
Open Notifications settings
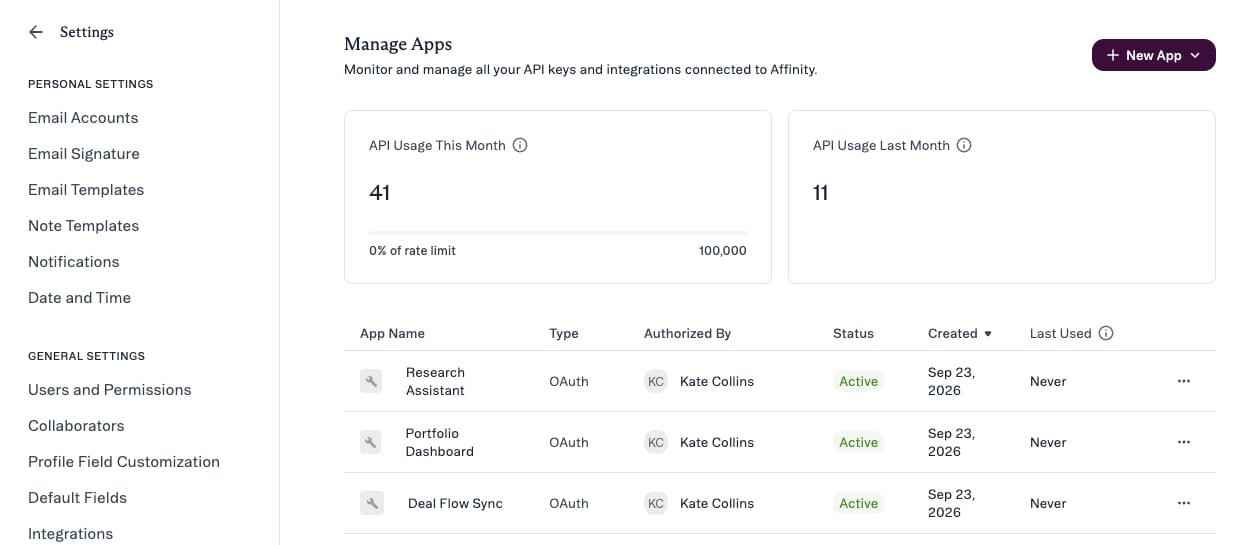pyautogui.click(x=74, y=262)
